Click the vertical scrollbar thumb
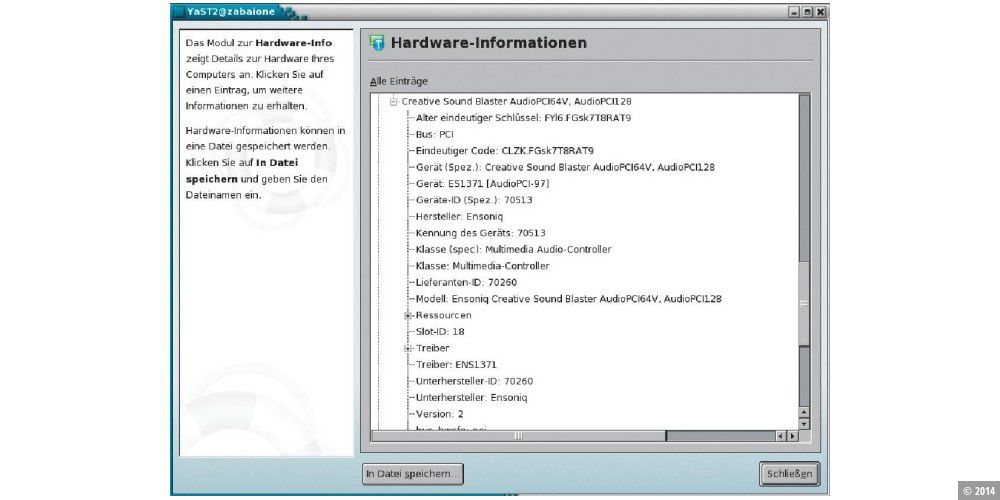 point(803,300)
